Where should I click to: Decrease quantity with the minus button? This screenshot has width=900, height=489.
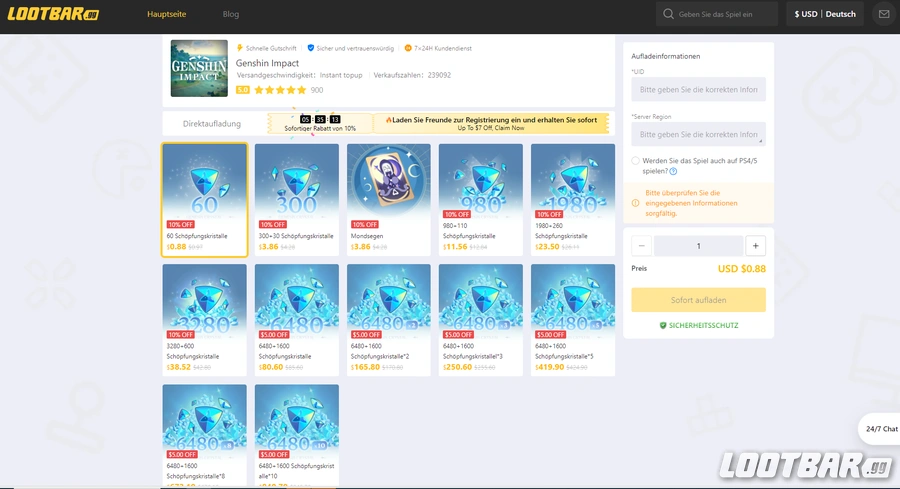coord(642,246)
